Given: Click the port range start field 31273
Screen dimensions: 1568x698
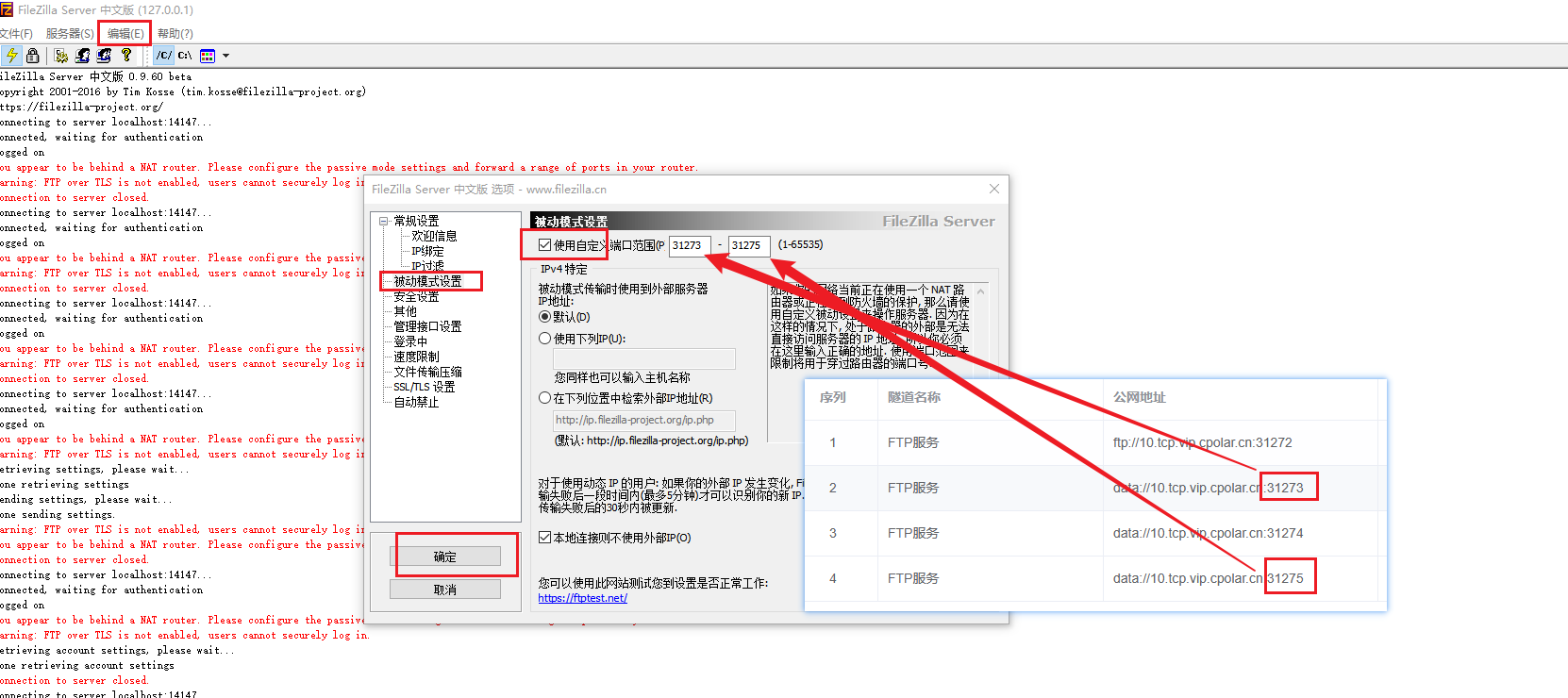Looking at the screenshot, I should pos(689,245).
